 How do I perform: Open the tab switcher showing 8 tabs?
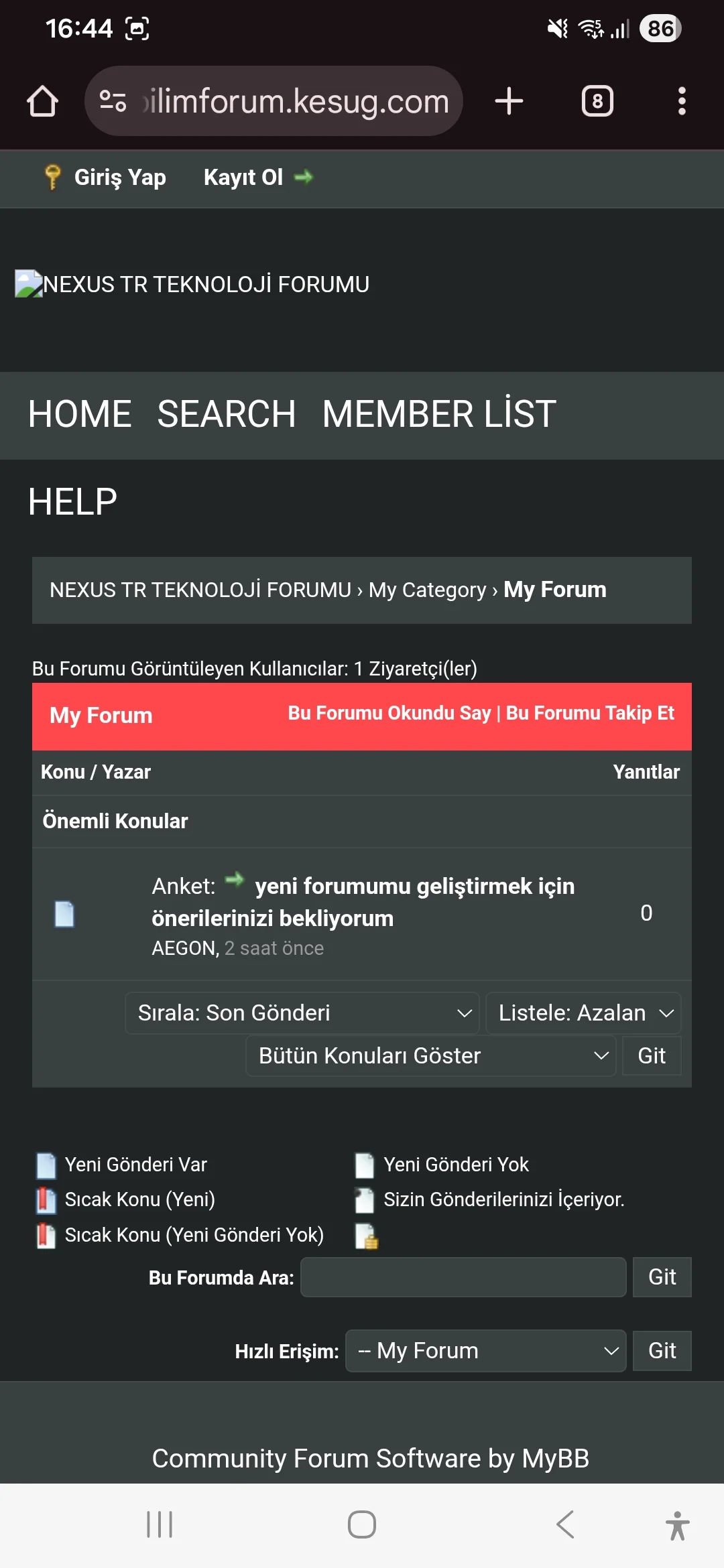click(x=597, y=101)
